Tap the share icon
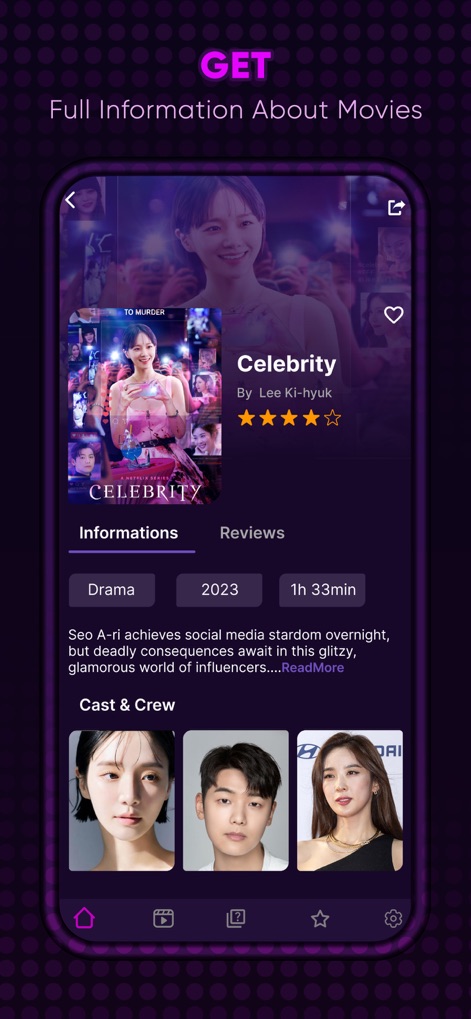Image resolution: width=471 pixels, height=1019 pixels. click(396, 207)
